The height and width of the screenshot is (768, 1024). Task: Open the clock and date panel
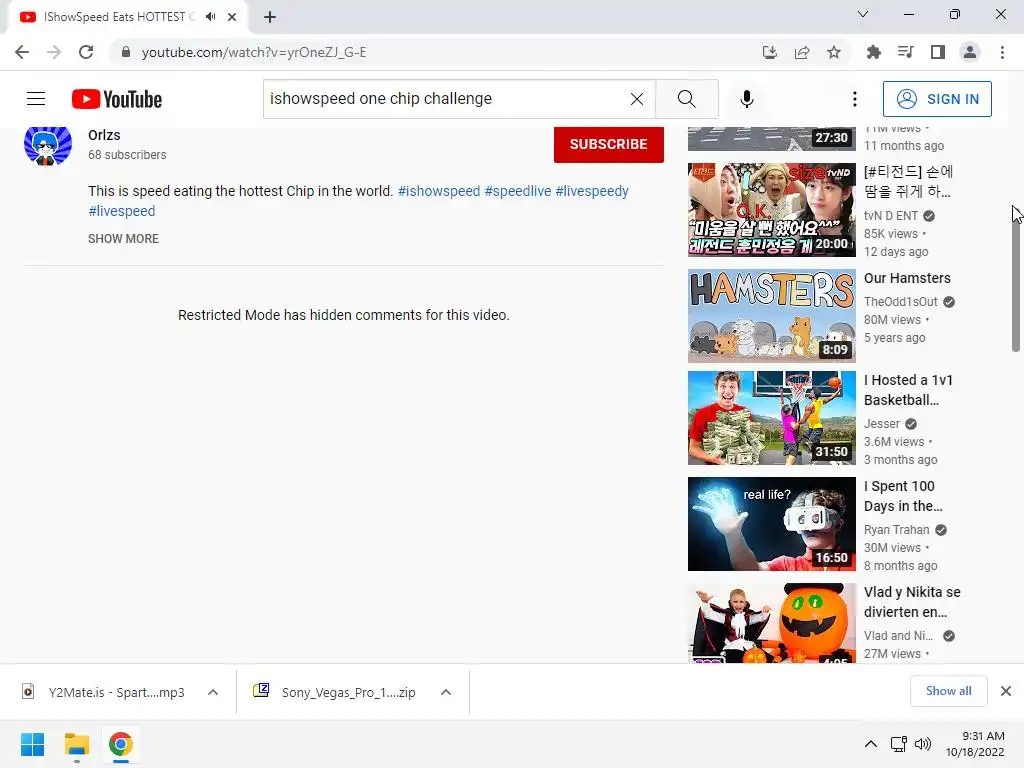click(x=975, y=744)
